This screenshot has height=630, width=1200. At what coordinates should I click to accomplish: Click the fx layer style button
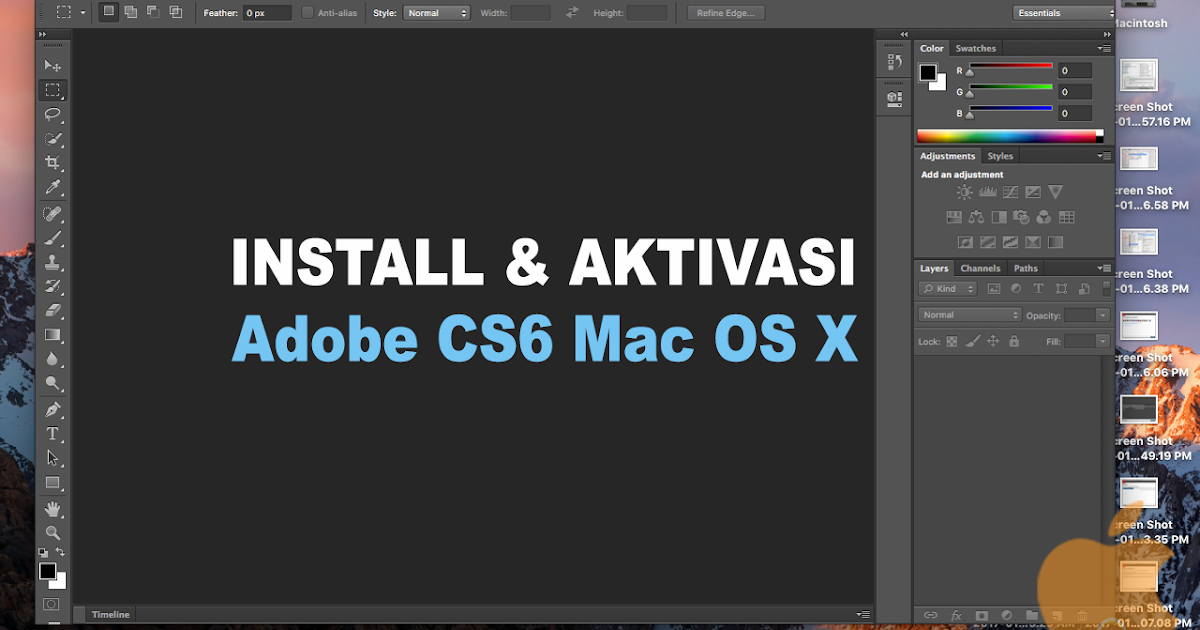click(956, 615)
